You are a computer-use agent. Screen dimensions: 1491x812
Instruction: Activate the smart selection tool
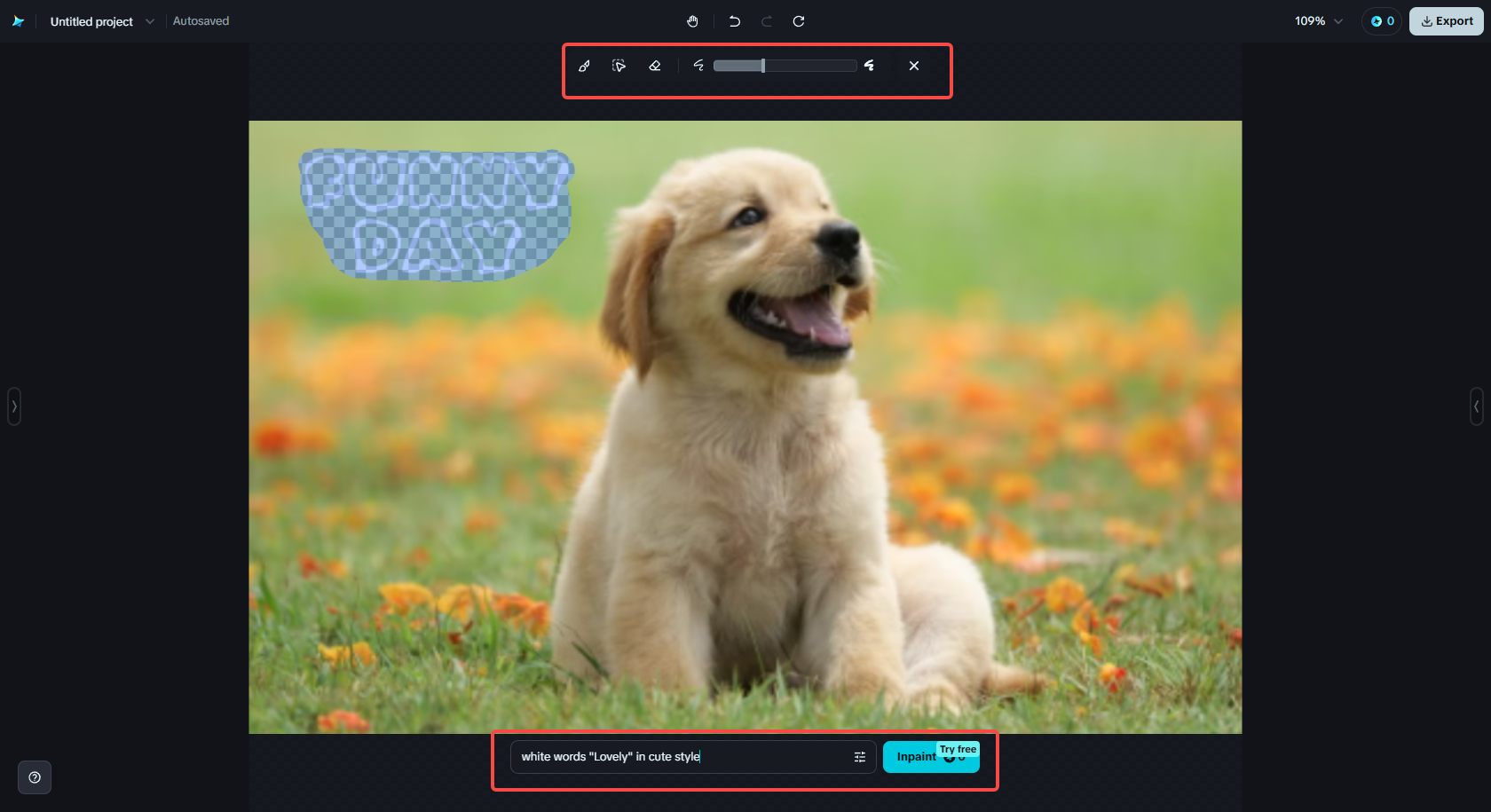(619, 65)
